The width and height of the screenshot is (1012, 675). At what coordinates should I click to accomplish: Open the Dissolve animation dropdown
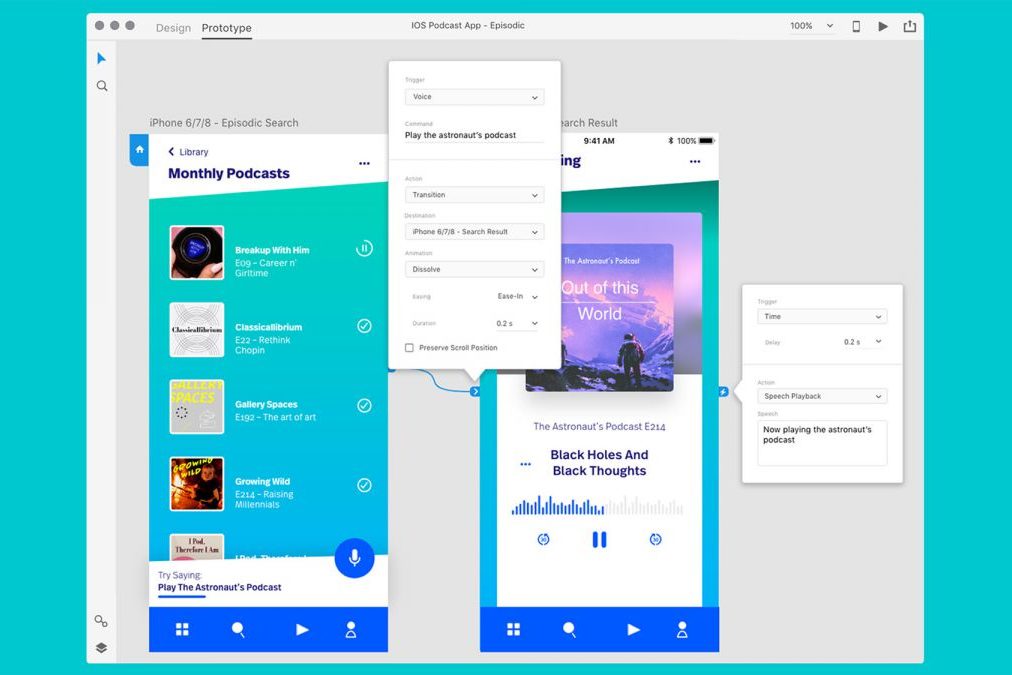pos(474,269)
